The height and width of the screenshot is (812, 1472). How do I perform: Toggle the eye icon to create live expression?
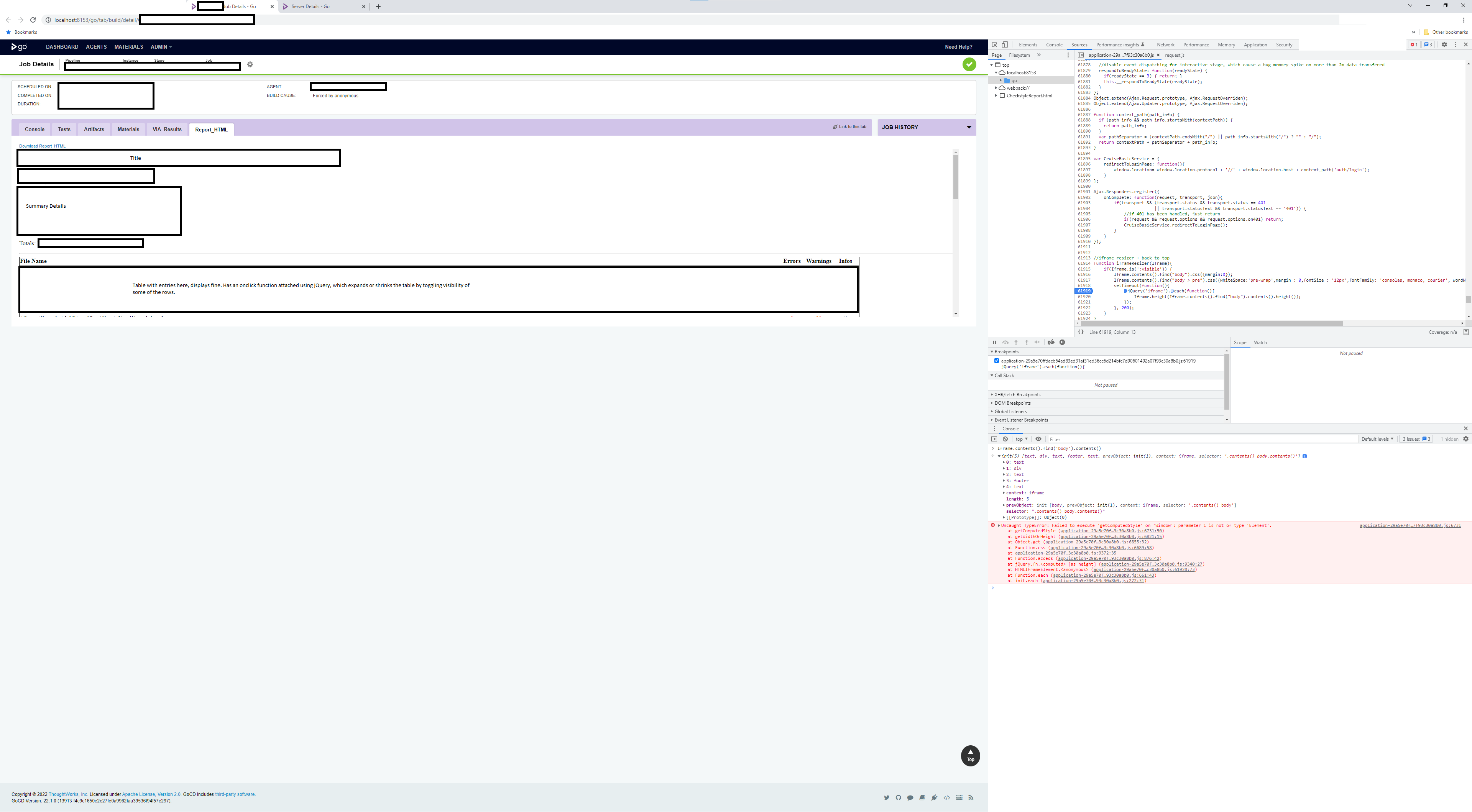pos(1038,438)
